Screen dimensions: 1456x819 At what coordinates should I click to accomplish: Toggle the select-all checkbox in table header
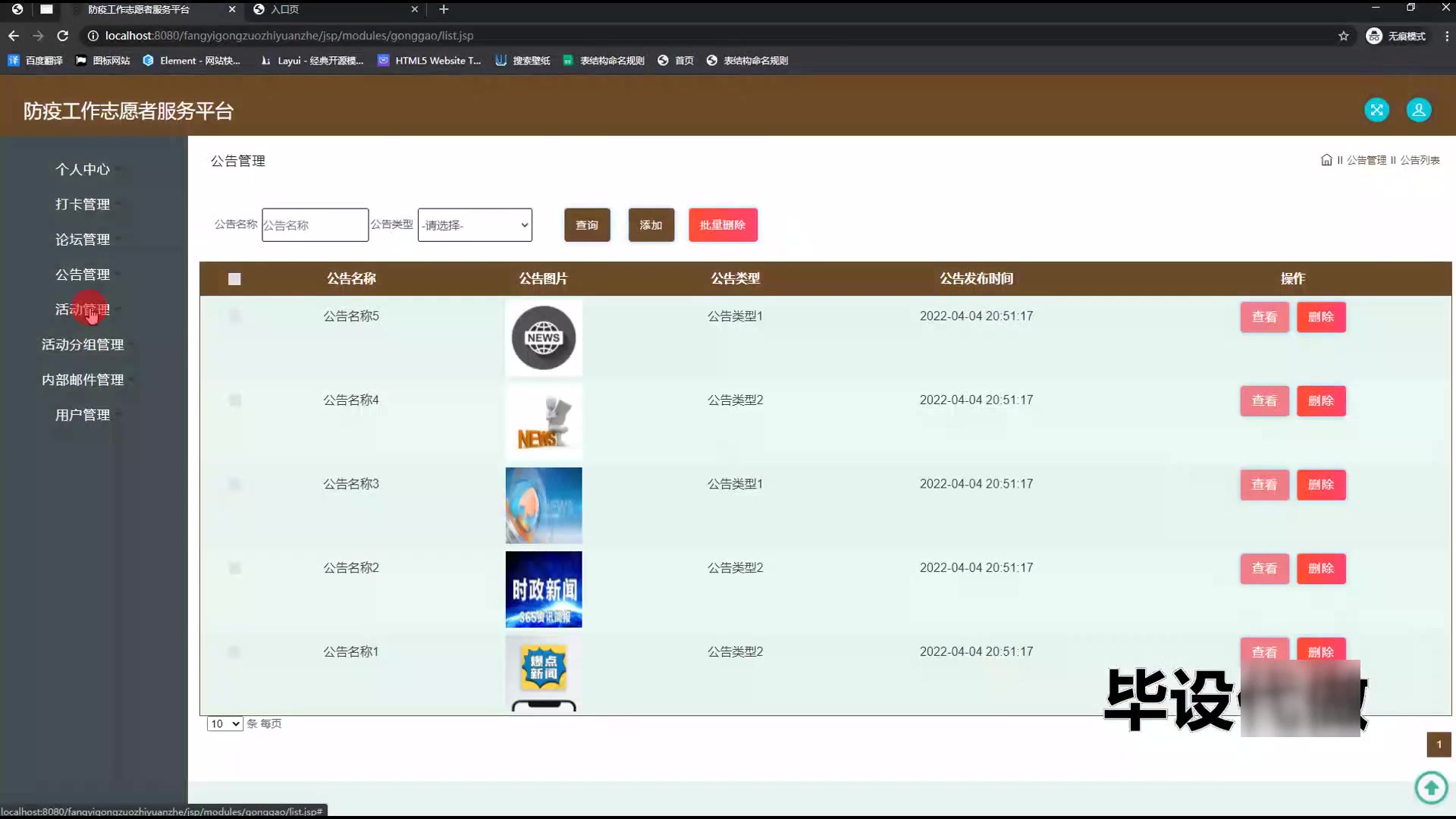(234, 279)
